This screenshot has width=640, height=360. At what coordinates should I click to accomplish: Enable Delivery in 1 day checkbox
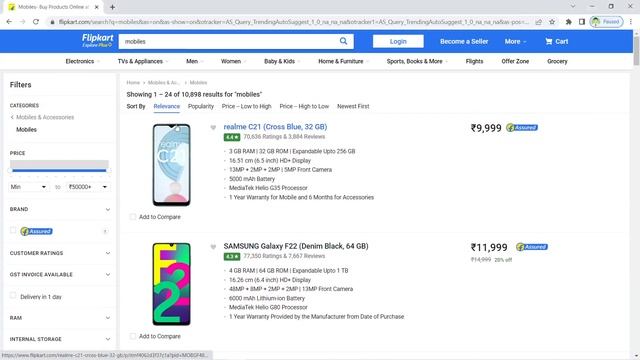[13, 296]
